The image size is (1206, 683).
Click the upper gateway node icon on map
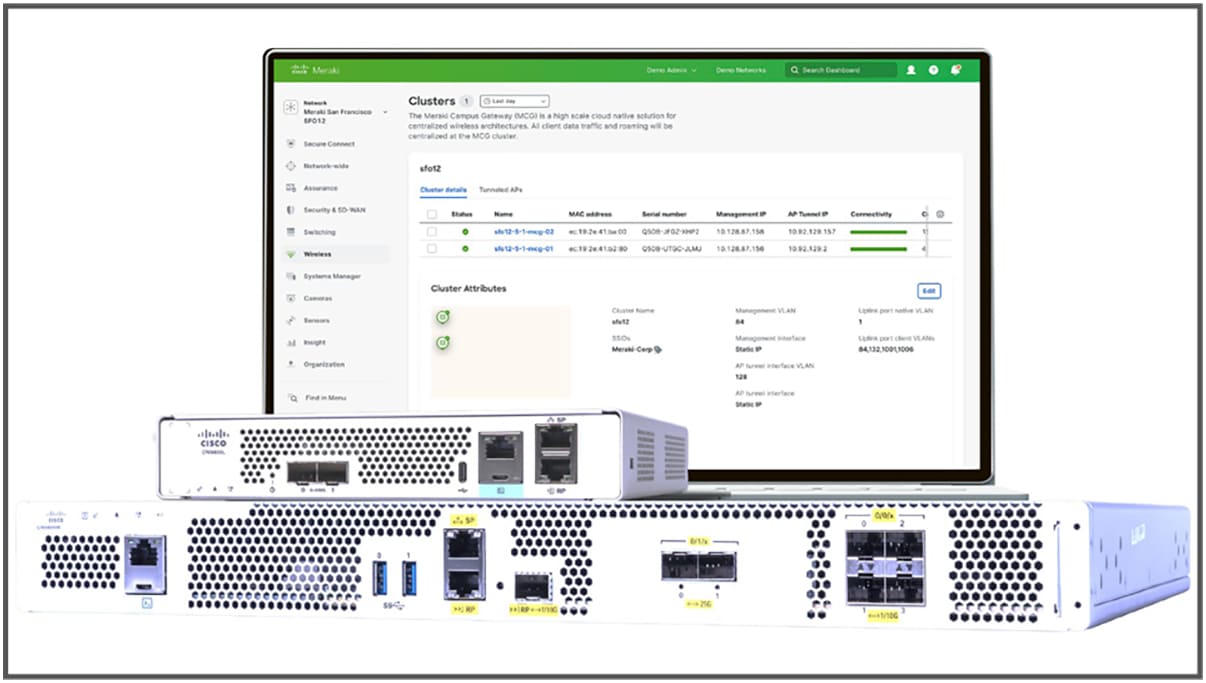[x=442, y=317]
